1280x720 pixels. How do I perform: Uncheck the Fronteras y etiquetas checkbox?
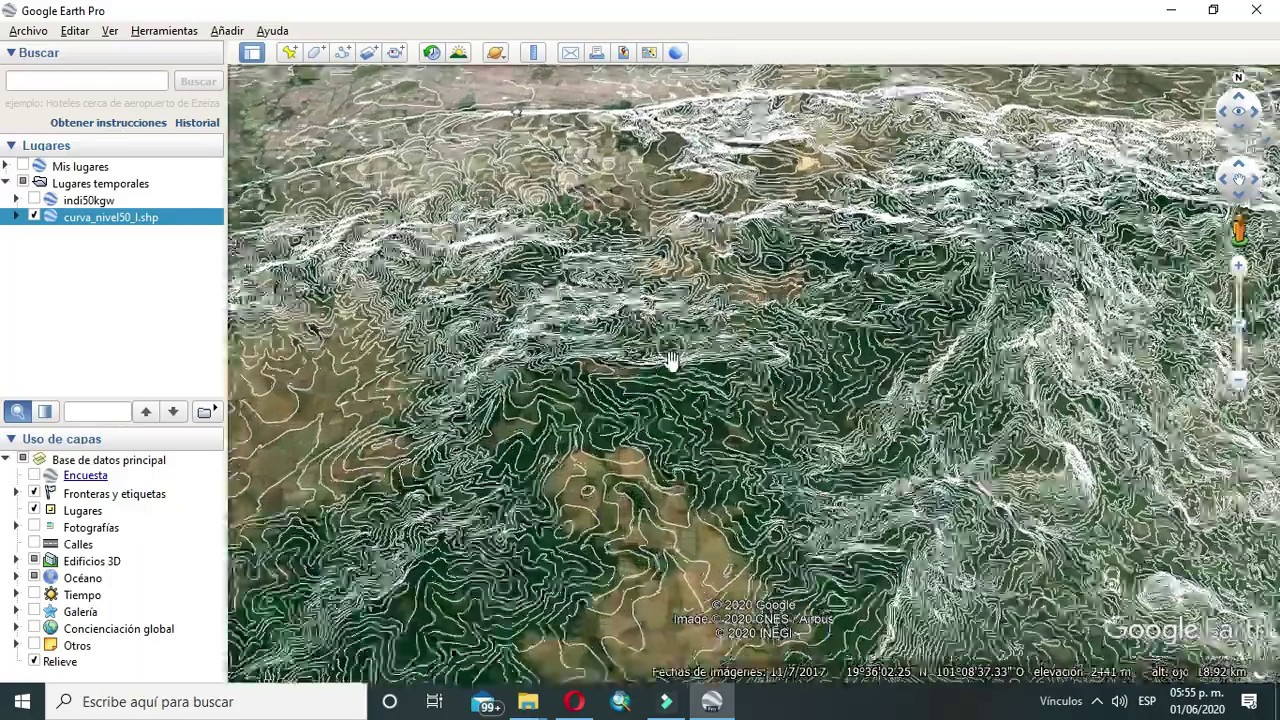click(34, 493)
